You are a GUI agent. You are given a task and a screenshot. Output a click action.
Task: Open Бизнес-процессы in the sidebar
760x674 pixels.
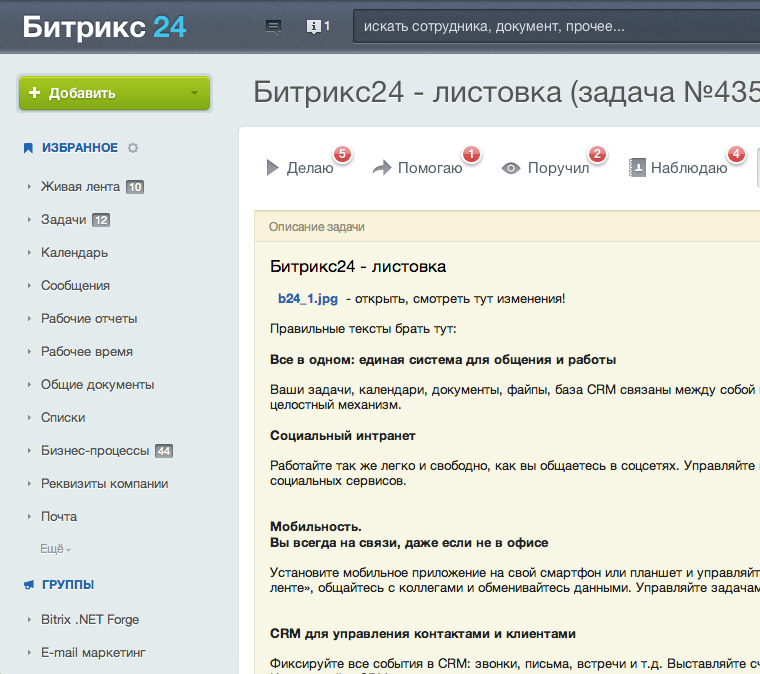click(x=95, y=451)
